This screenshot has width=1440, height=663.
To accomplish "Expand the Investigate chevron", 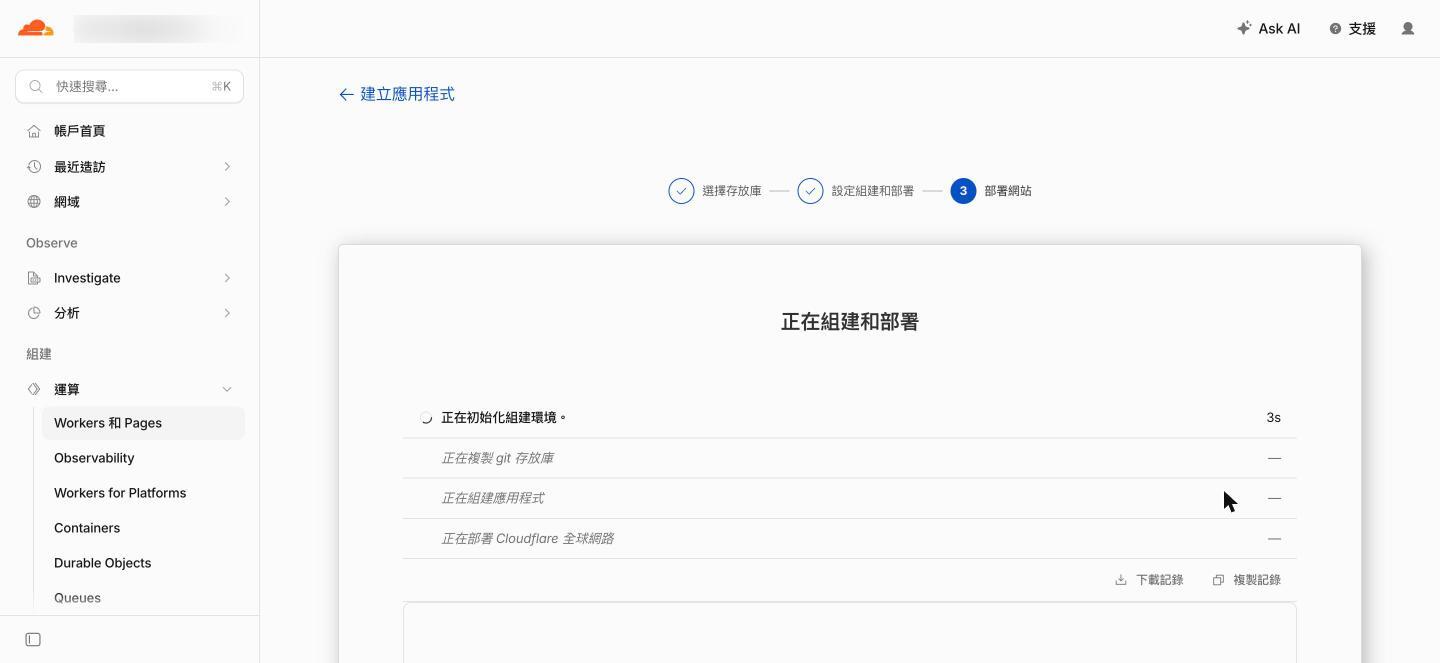I will point(227,277).
